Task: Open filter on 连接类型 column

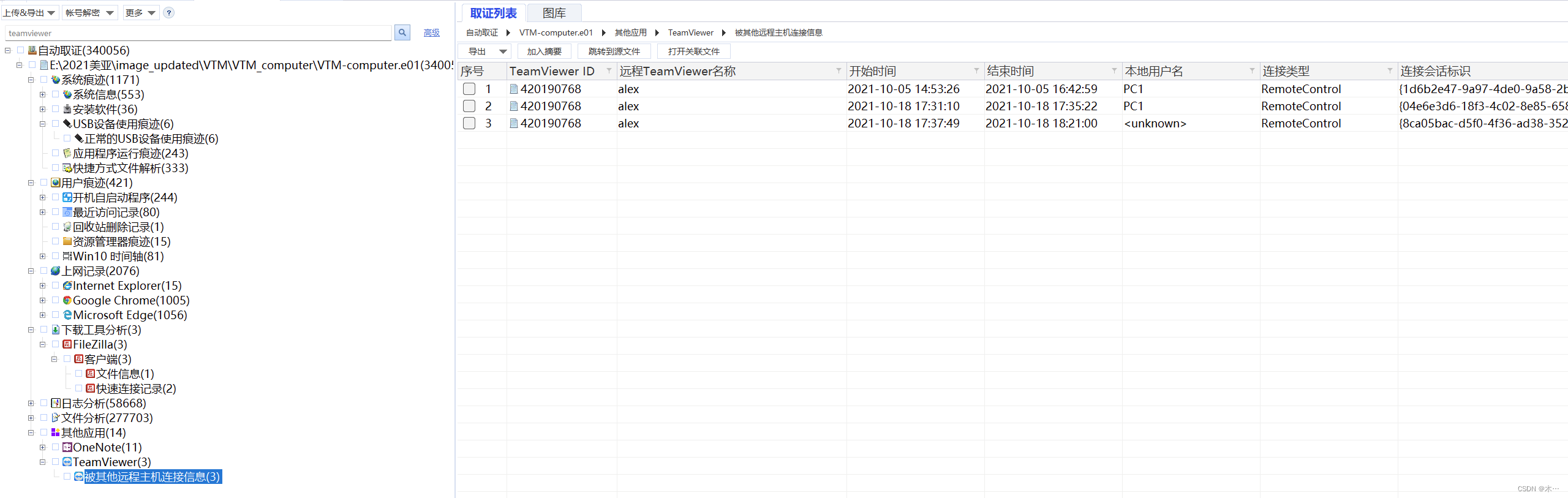Action: (1390, 71)
